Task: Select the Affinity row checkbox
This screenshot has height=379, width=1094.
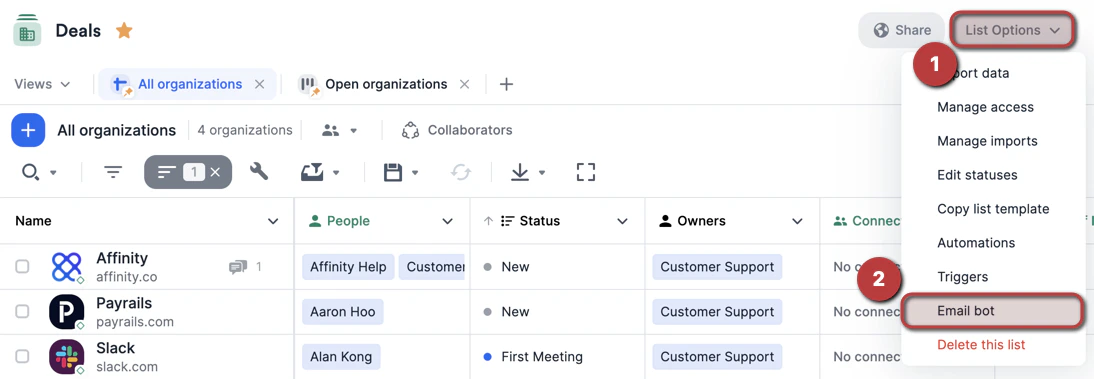Action: click(x=22, y=267)
